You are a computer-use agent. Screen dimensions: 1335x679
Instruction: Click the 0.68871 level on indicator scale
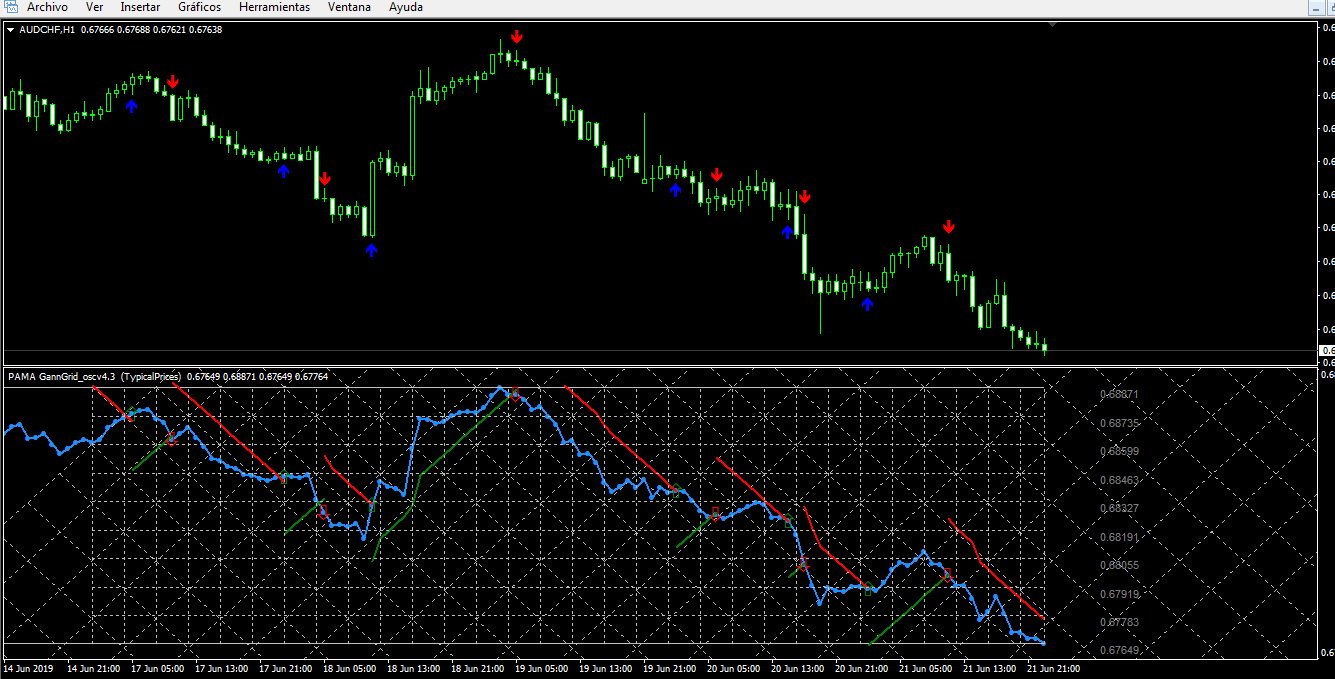point(1119,394)
